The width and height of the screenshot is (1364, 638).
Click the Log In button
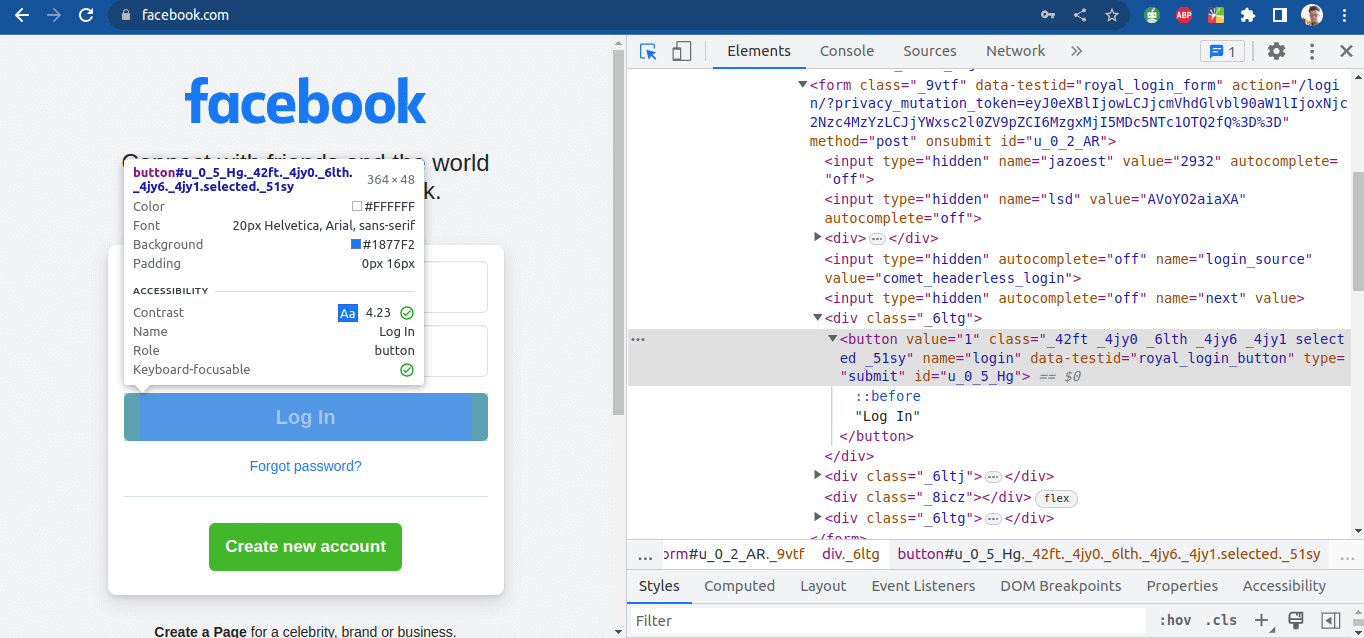tap(306, 417)
